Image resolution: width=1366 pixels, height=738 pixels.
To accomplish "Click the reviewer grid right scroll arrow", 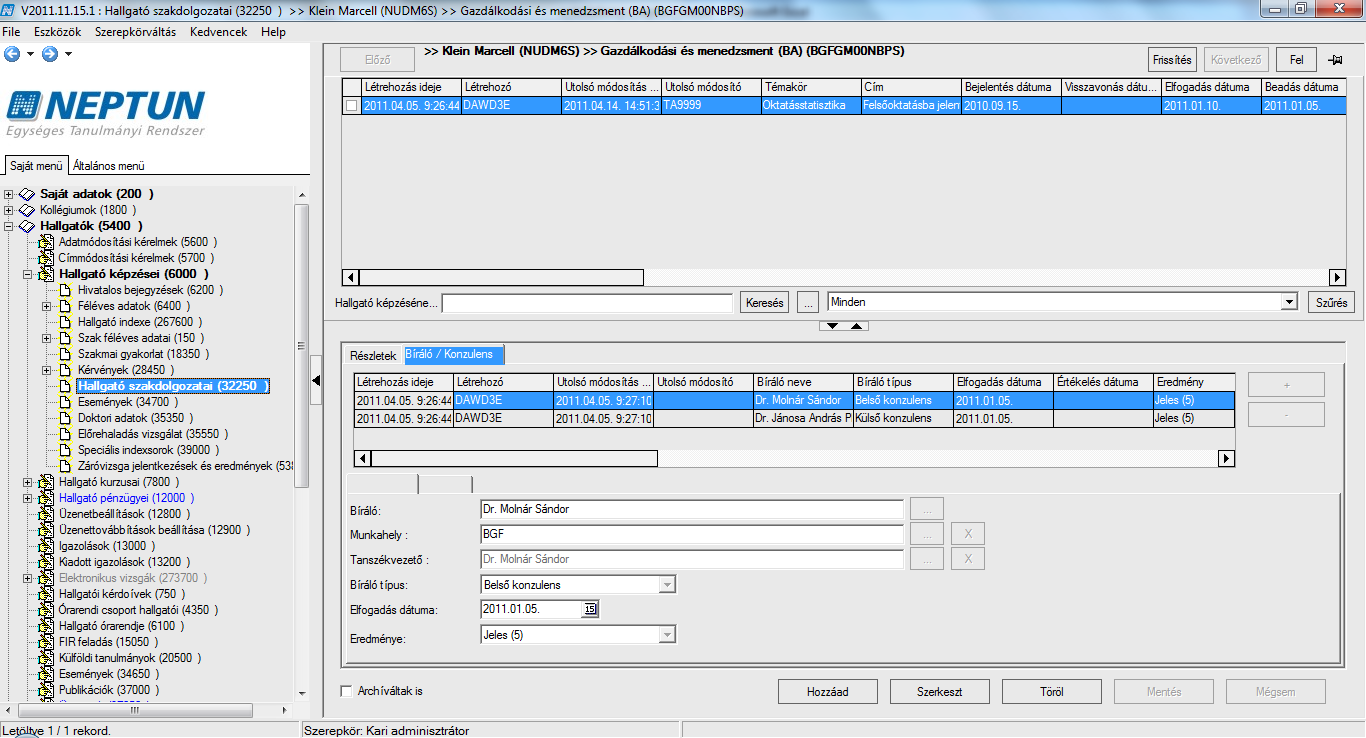I will 1227,458.
